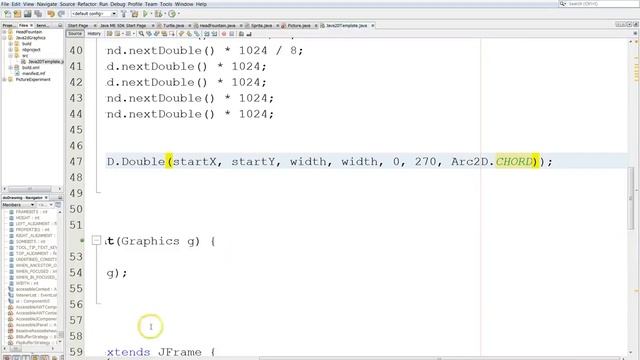This screenshot has width=640, height=360.
Task: Click the Stop Macro Recording icon
Action: coord(231,34)
